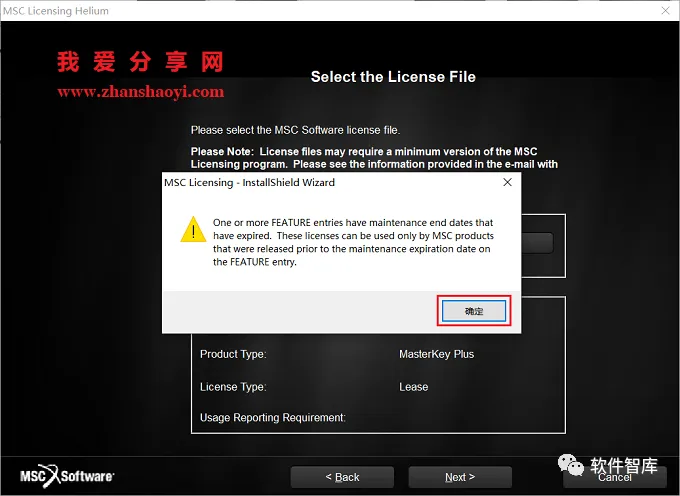The image size is (680, 496).
Task: Click the Usage Reporting Requirement label
Action: [273, 418]
